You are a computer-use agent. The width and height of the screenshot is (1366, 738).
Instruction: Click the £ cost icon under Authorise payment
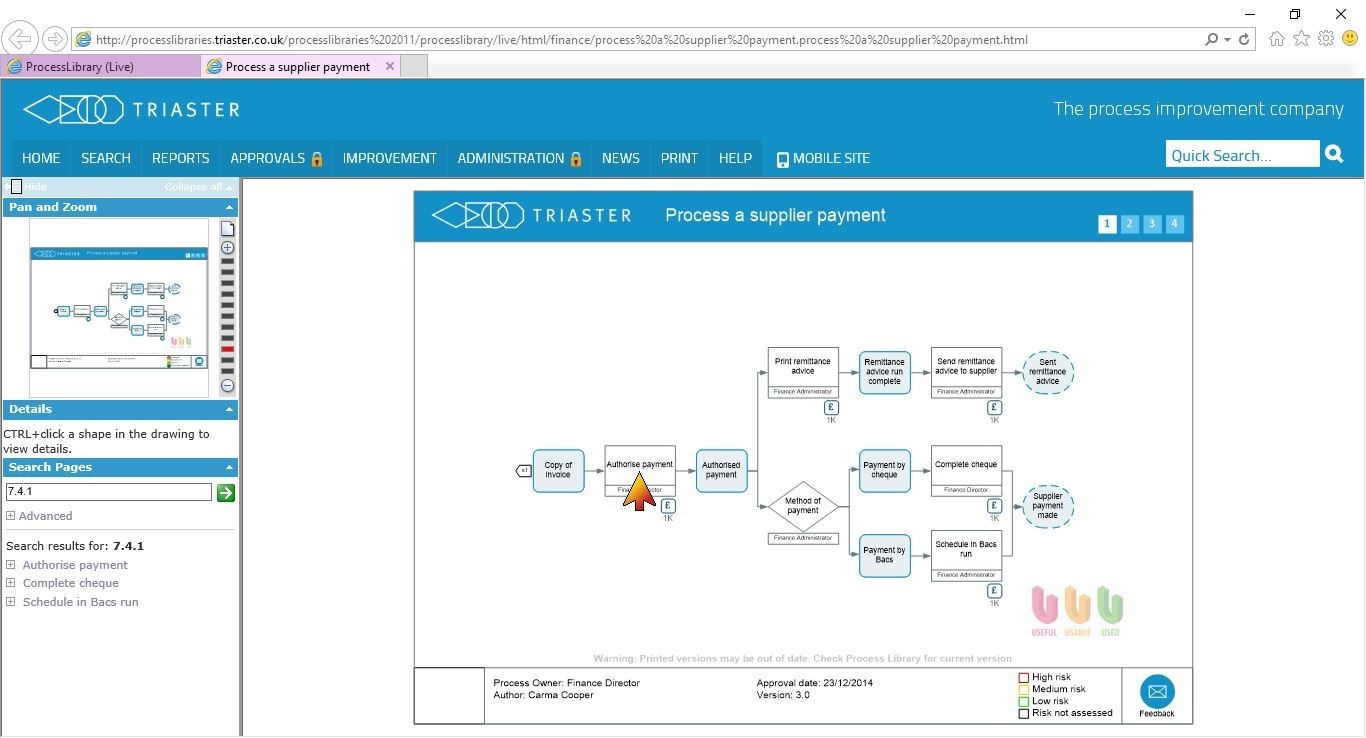pyautogui.click(x=667, y=507)
